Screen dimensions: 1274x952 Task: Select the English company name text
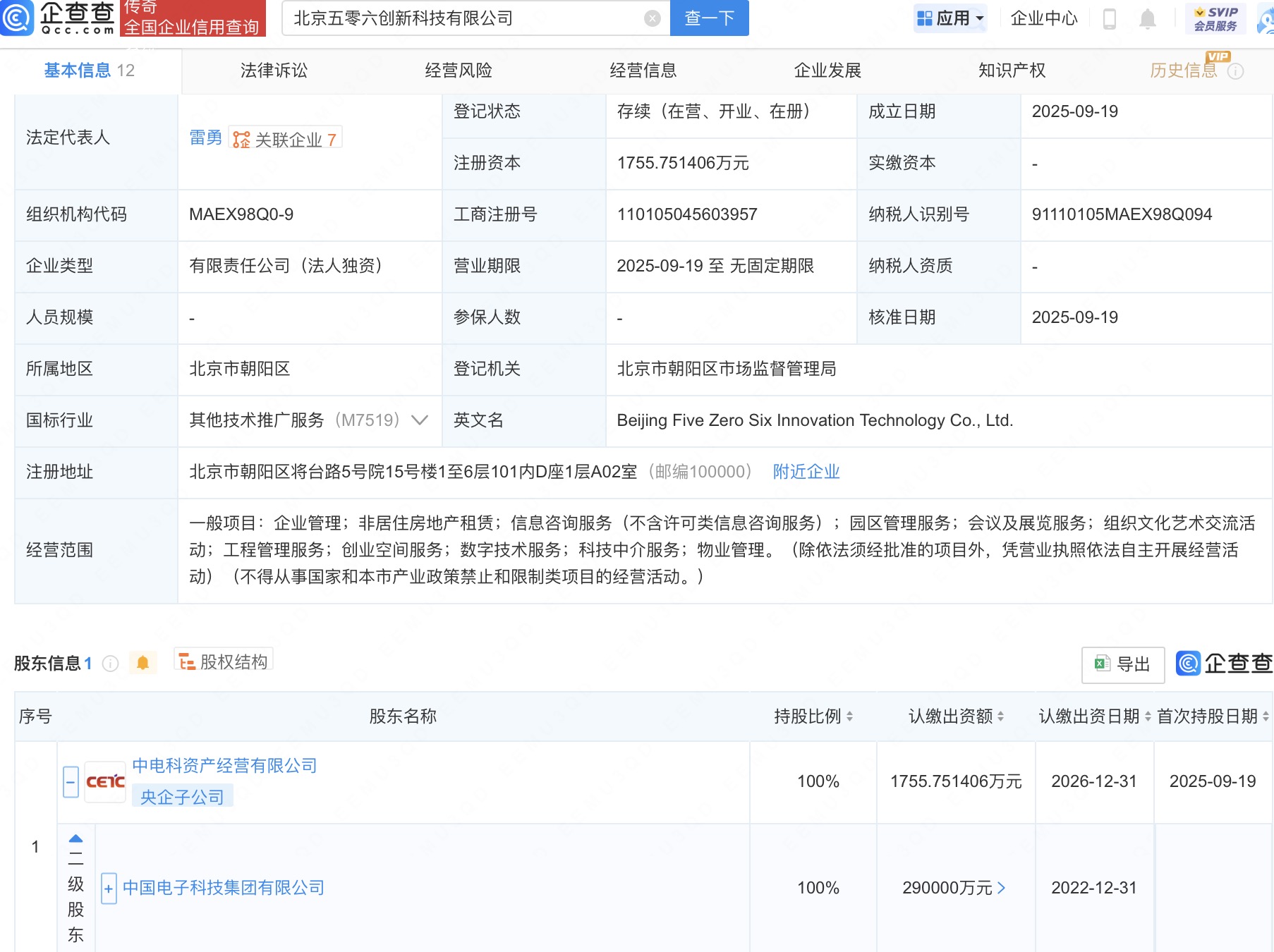point(815,420)
